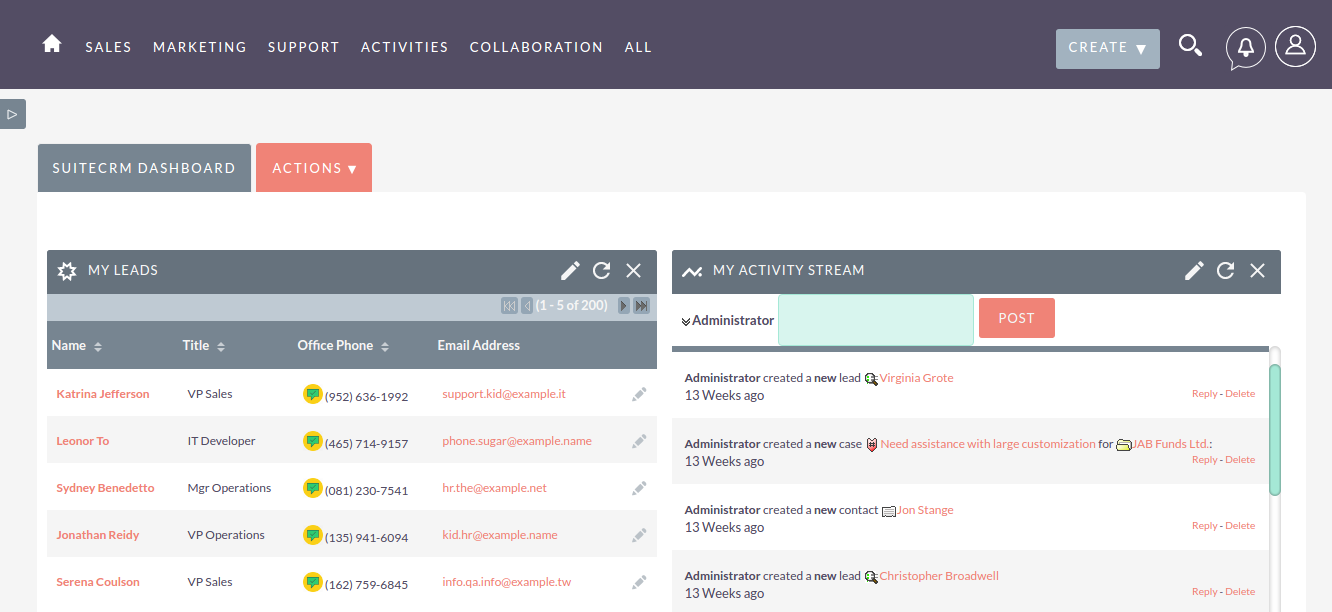Screen dimensions: 1332x612
Task: Reply to Virginia Grote activity
Action: (1204, 394)
